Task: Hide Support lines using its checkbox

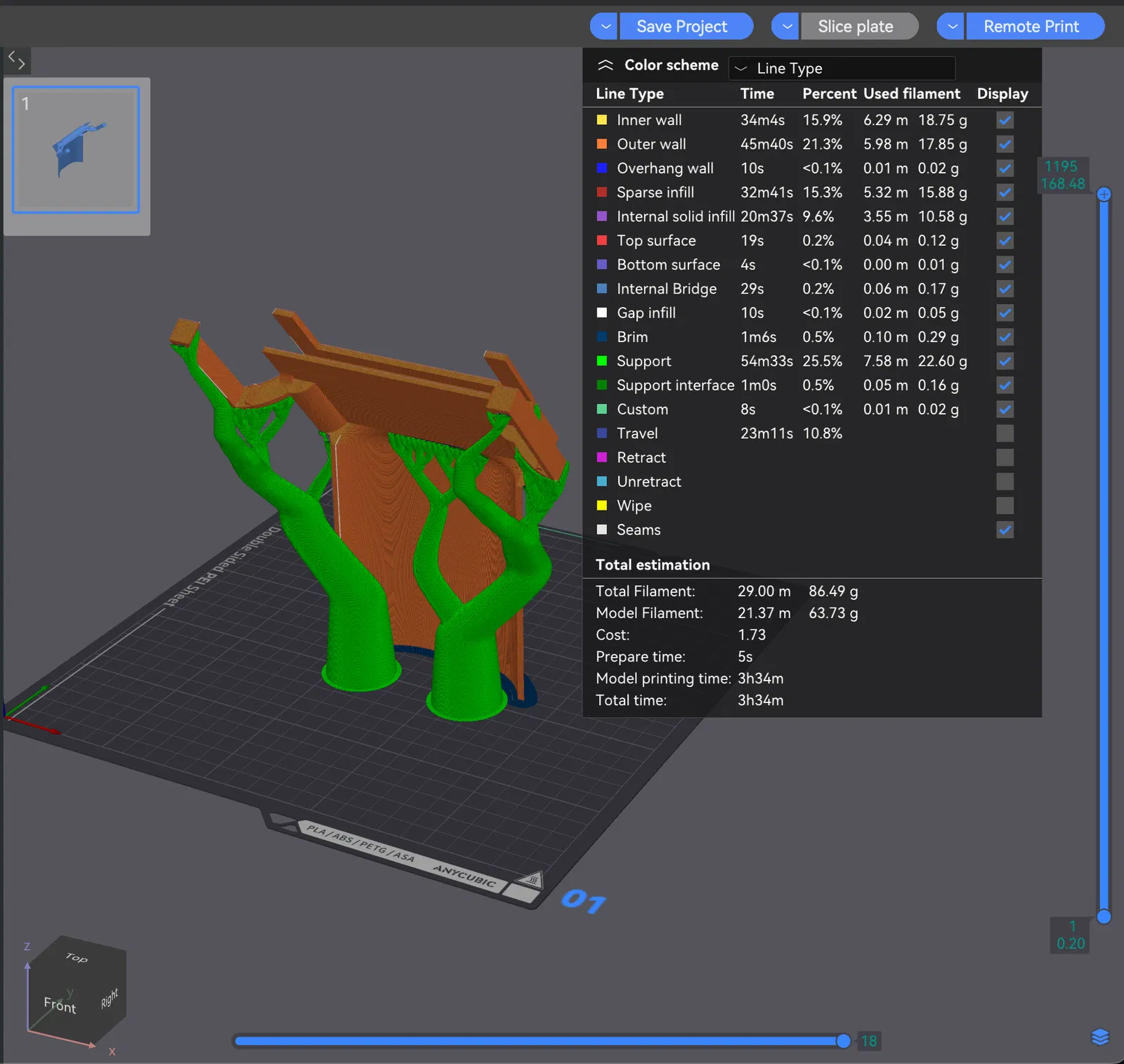Action: pyautogui.click(x=1005, y=361)
